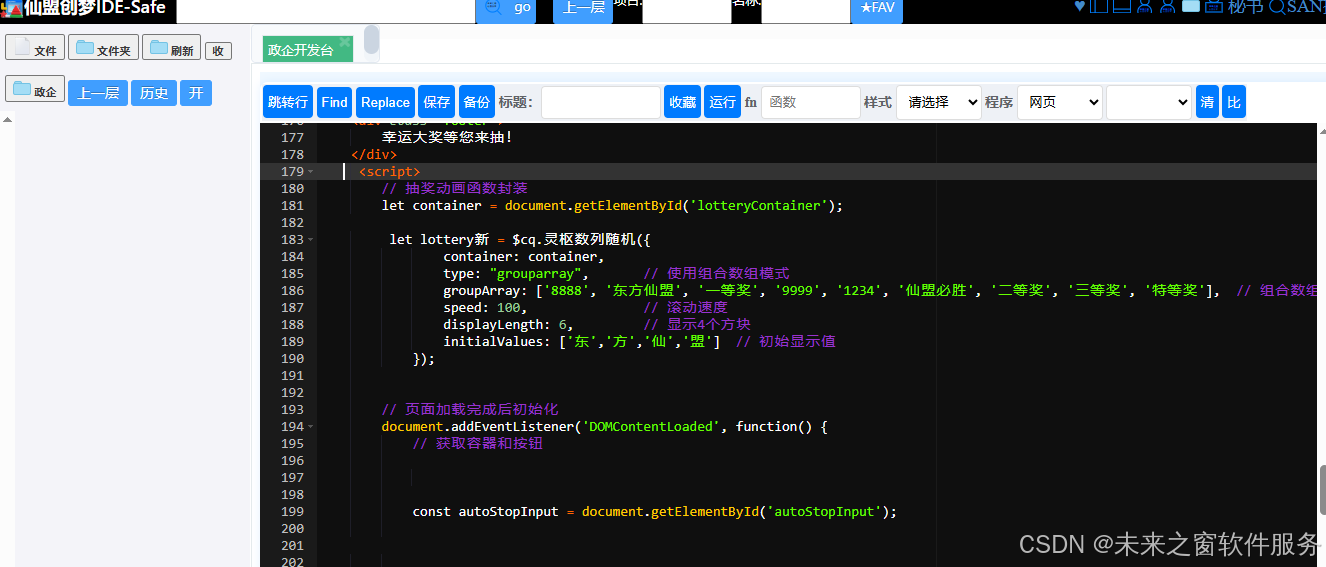Click the heart icon in top bar
The height and width of the screenshot is (567, 1326).
[x=1079, y=6]
